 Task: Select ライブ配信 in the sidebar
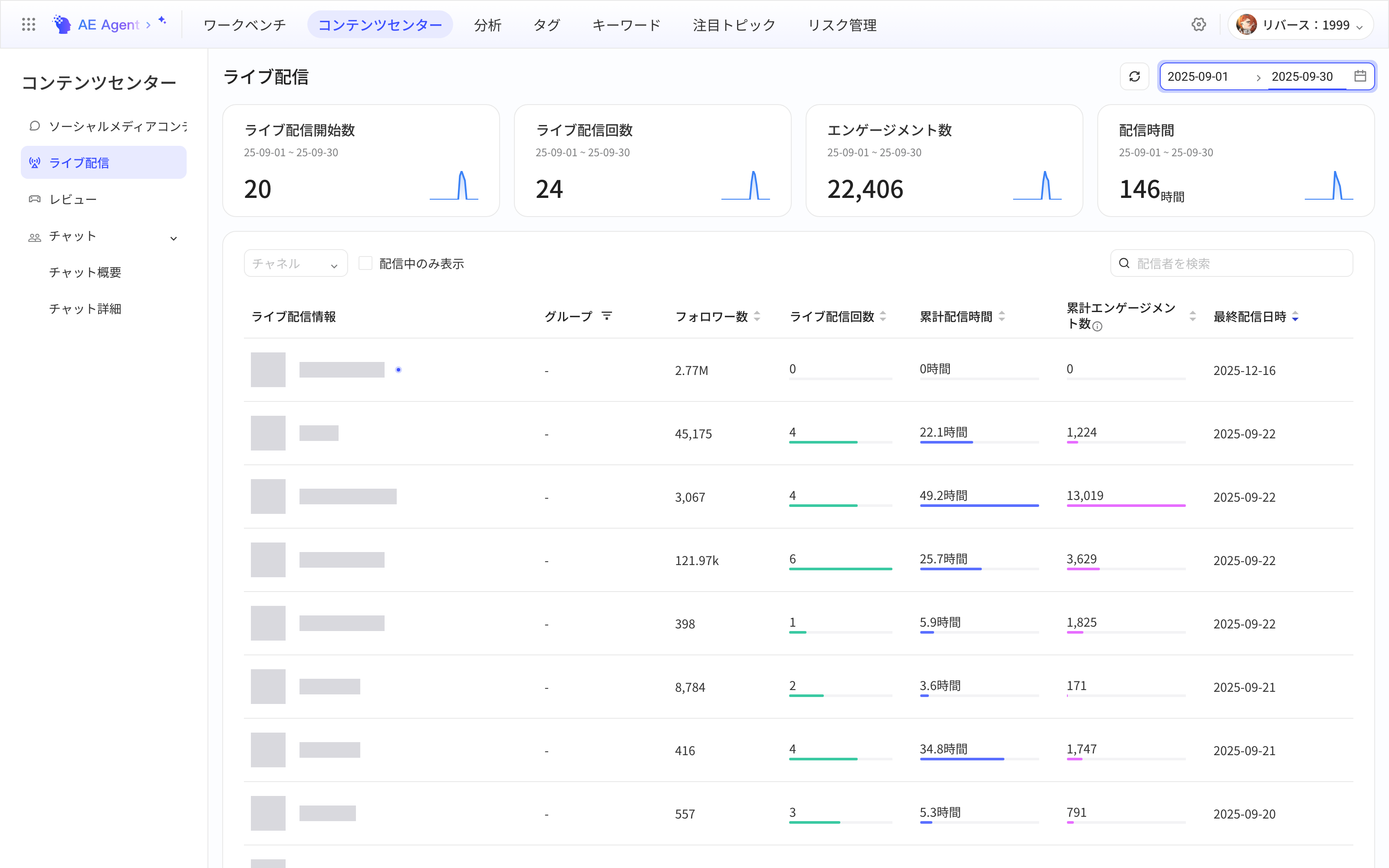tap(103, 162)
